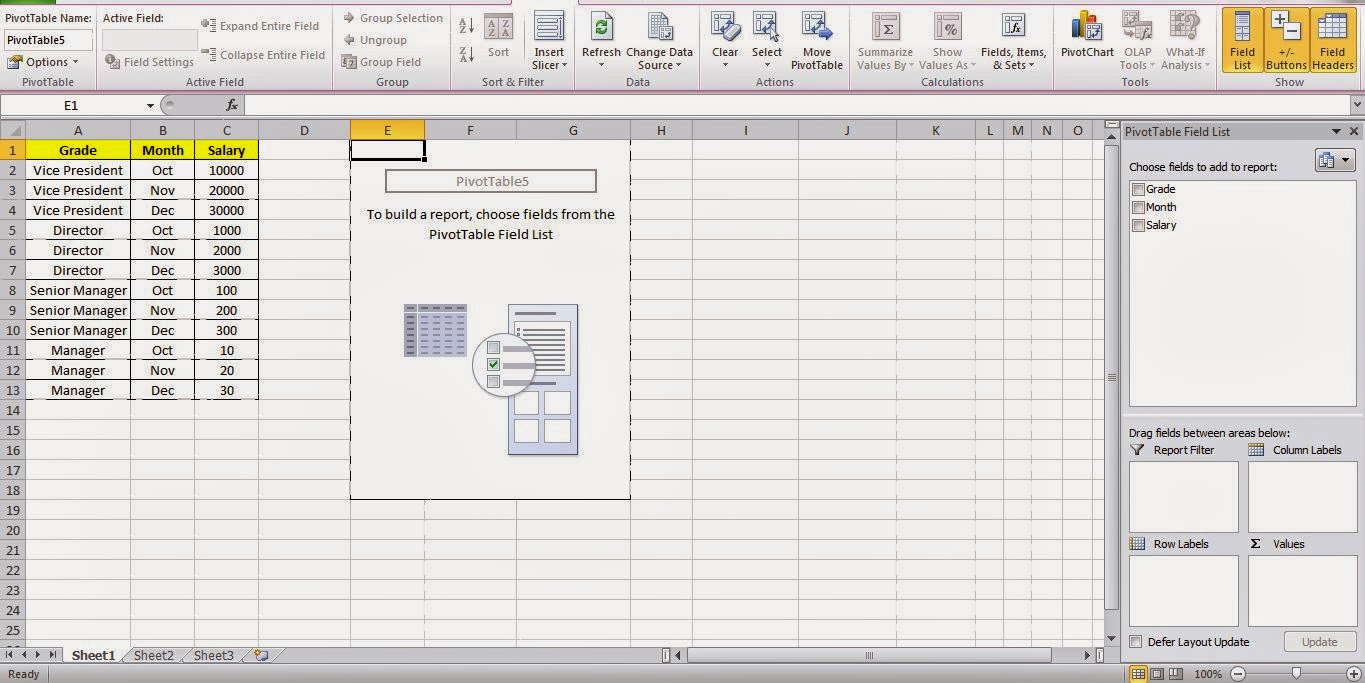Image resolution: width=1365 pixels, height=683 pixels.
Task: Select Normal view in status bar
Action: [x=1138, y=674]
